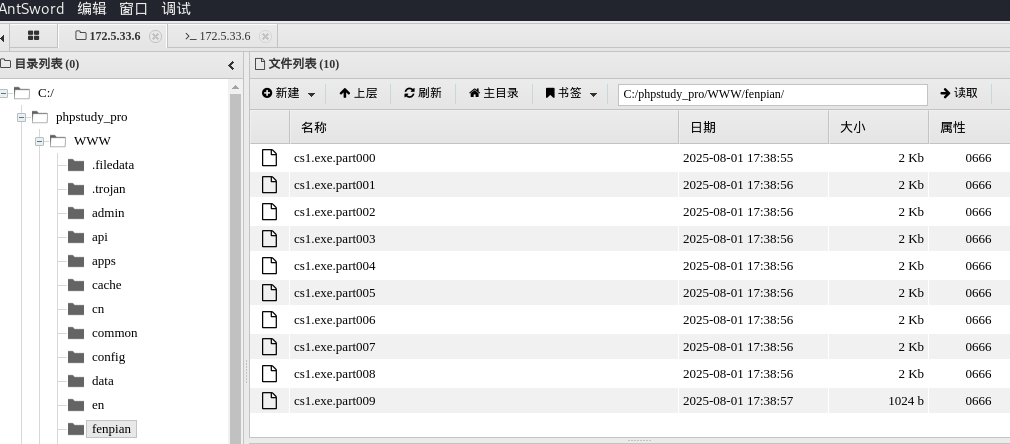
Task: Collapse the WWW tree node
Action: point(39,141)
